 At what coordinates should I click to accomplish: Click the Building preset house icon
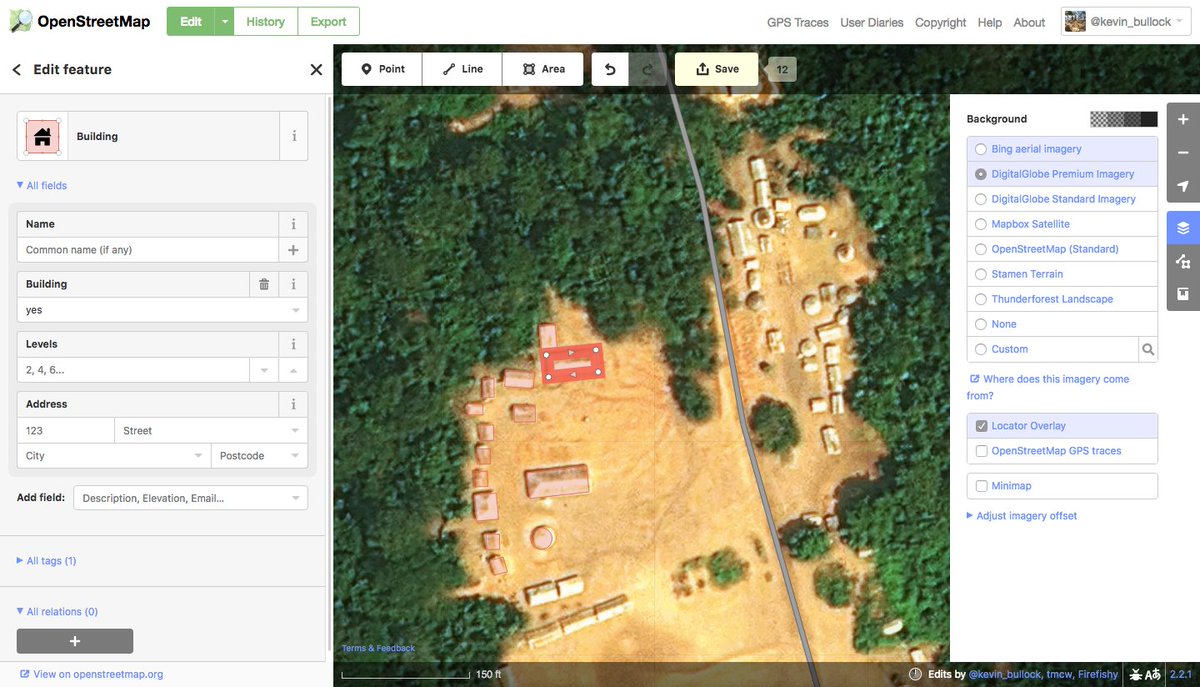pyautogui.click(x=42, y=136)
